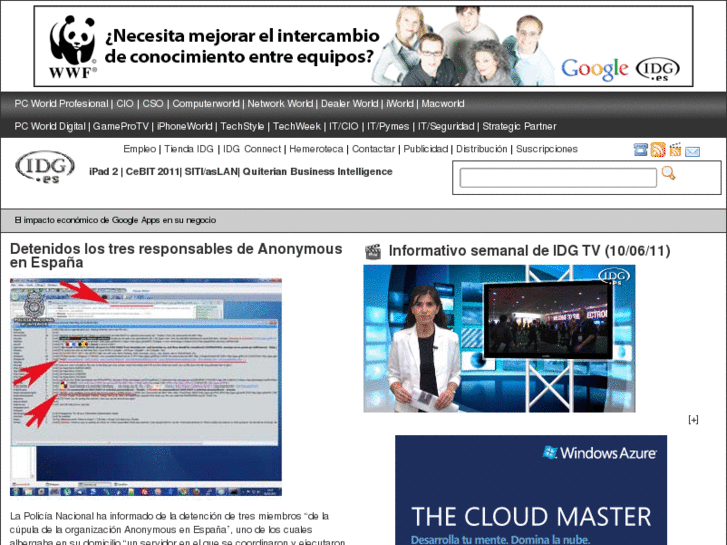Open the Publicidad link
This screenshot has width=727, height=545.
click(425, 149)
